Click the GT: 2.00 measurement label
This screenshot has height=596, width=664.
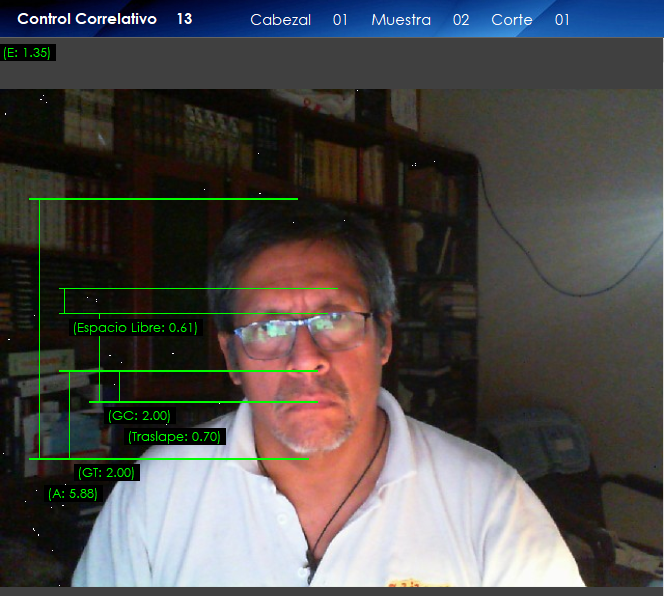point(106,473)
